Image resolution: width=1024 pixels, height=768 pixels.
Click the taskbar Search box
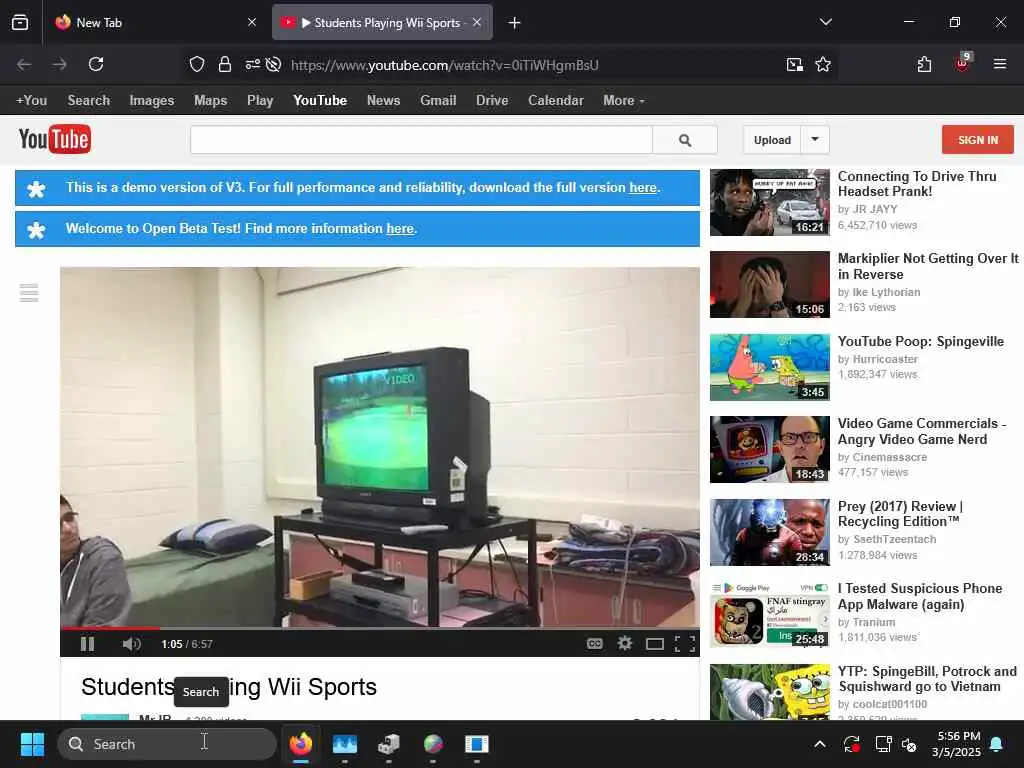(167, 744)
